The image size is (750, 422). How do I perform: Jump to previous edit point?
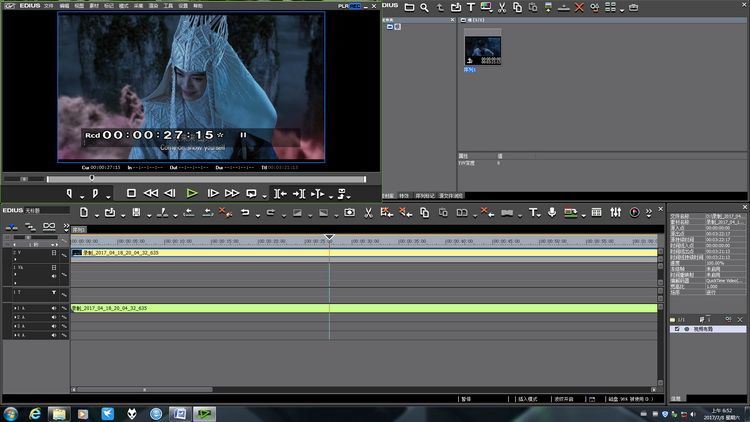(280, 193)
